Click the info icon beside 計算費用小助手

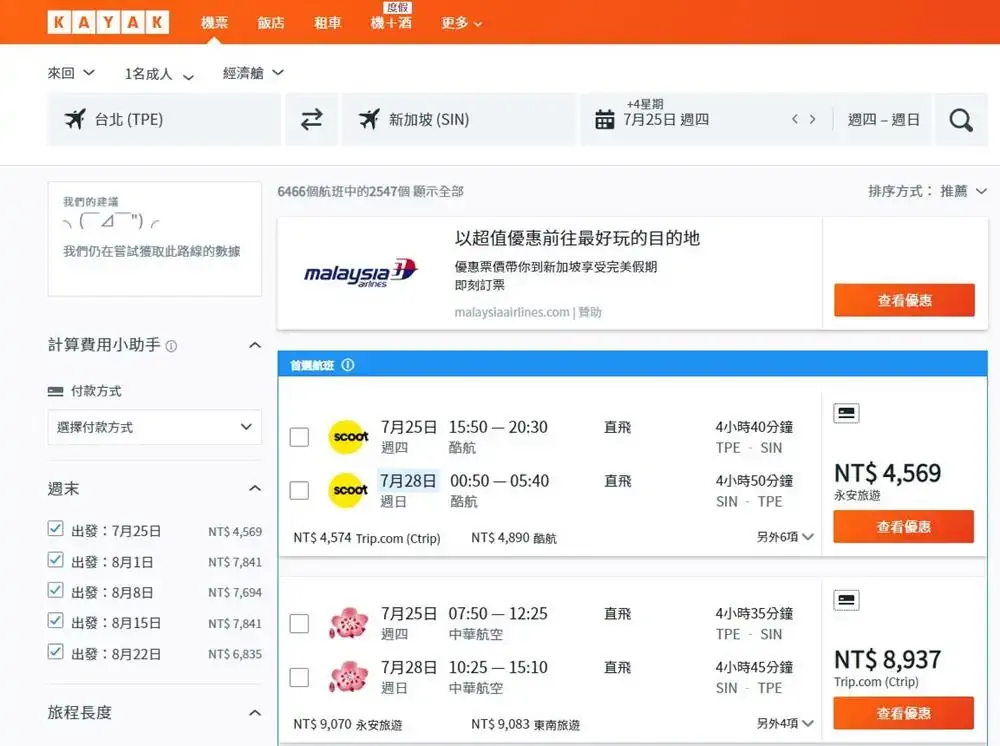[171, 346]
